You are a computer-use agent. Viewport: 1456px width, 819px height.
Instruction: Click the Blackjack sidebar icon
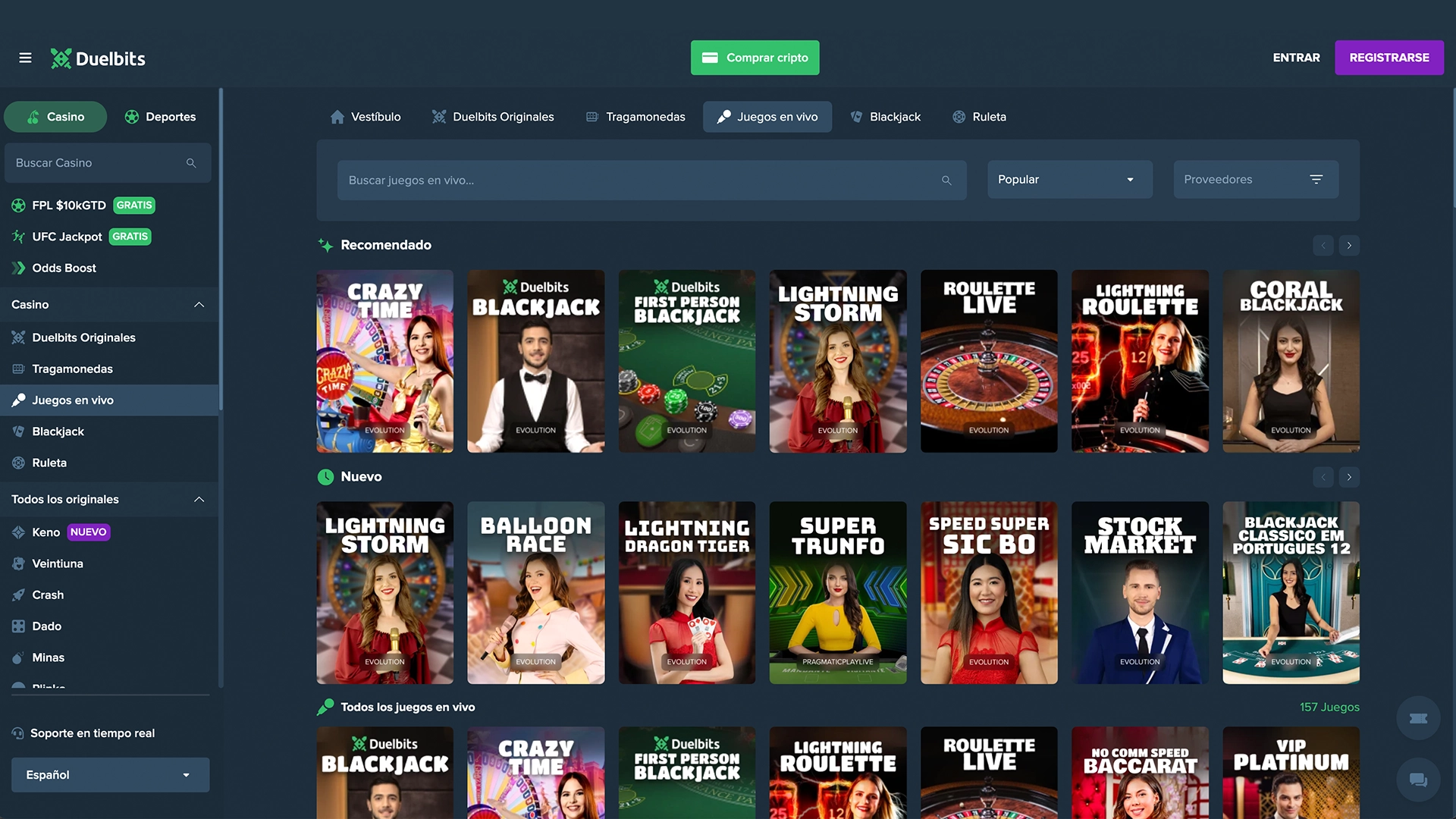(x=18, y=431)
